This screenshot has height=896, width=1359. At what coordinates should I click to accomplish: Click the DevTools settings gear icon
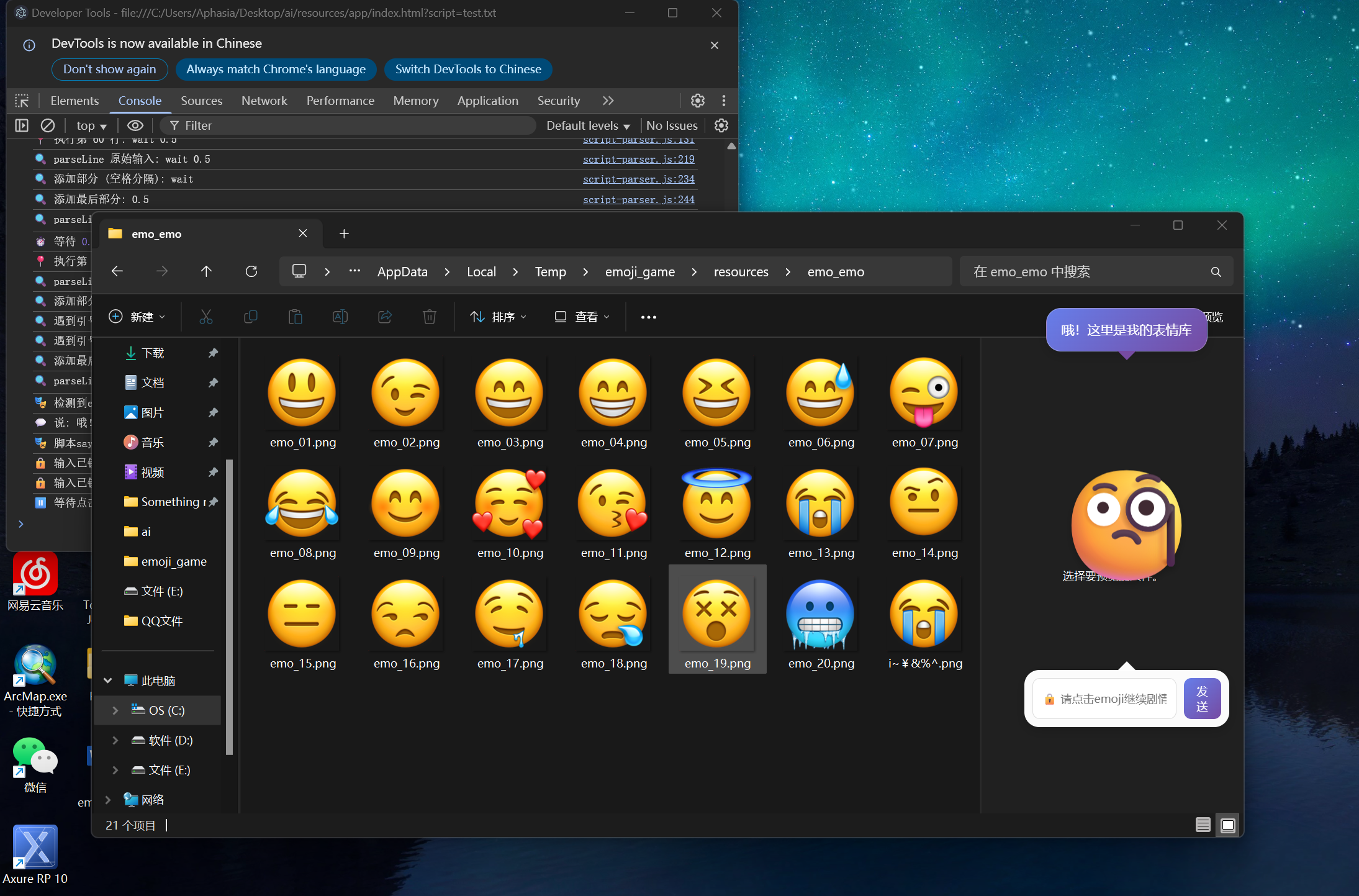(697, 101)
